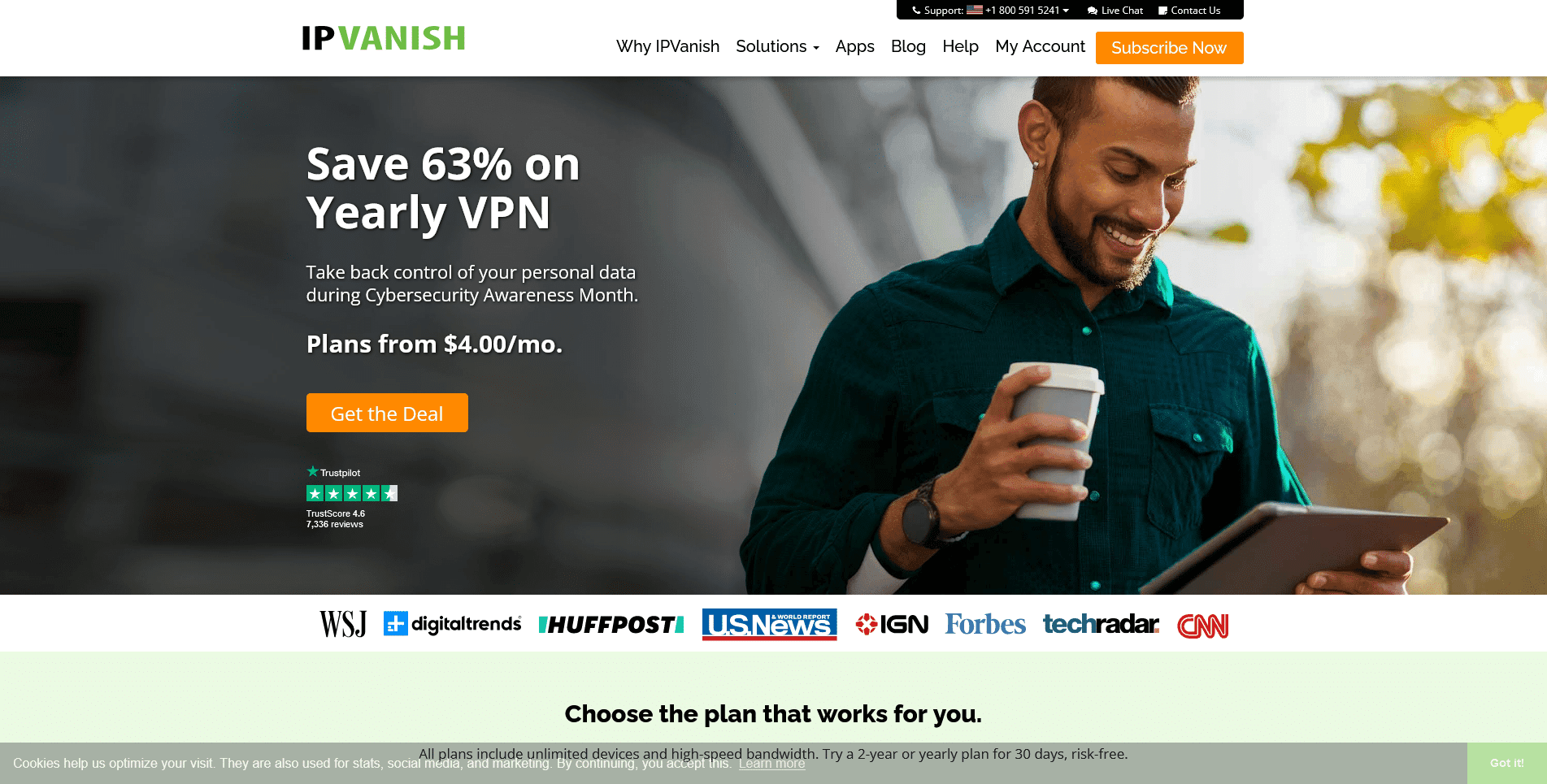Open the Trustpilot star rating widget

point(351,497)
